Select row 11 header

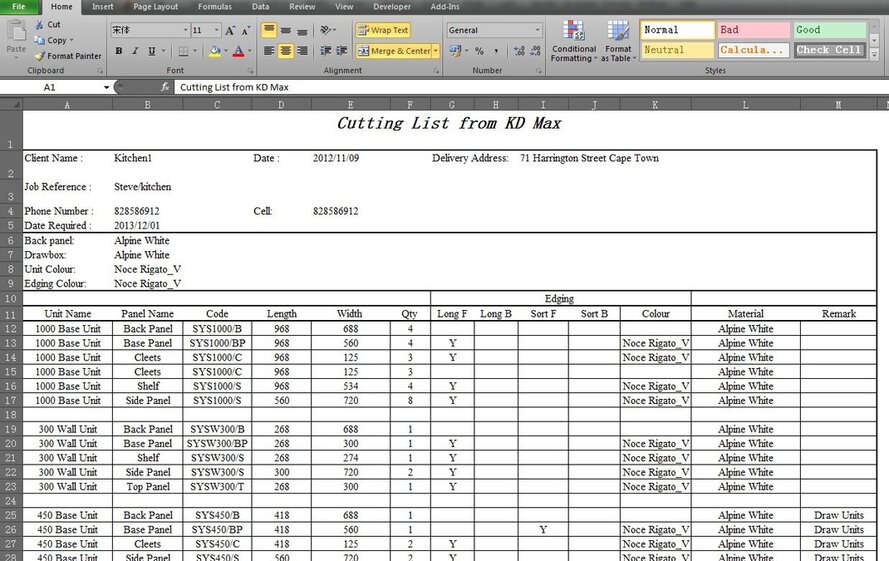pos(11,314)
